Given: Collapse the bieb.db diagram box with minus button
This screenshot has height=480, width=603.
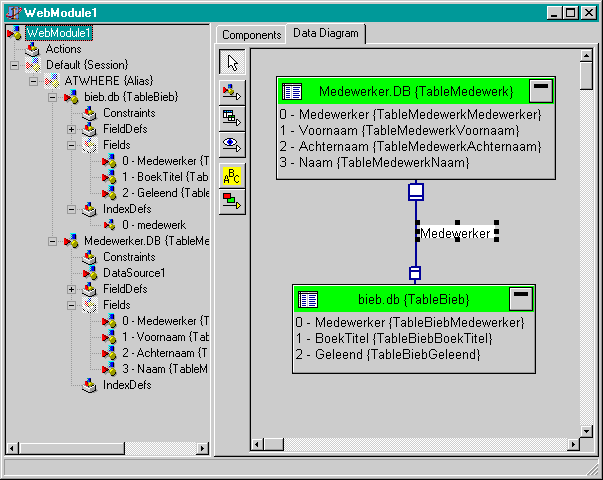Looking at the screenshot, I should point(520,298).
